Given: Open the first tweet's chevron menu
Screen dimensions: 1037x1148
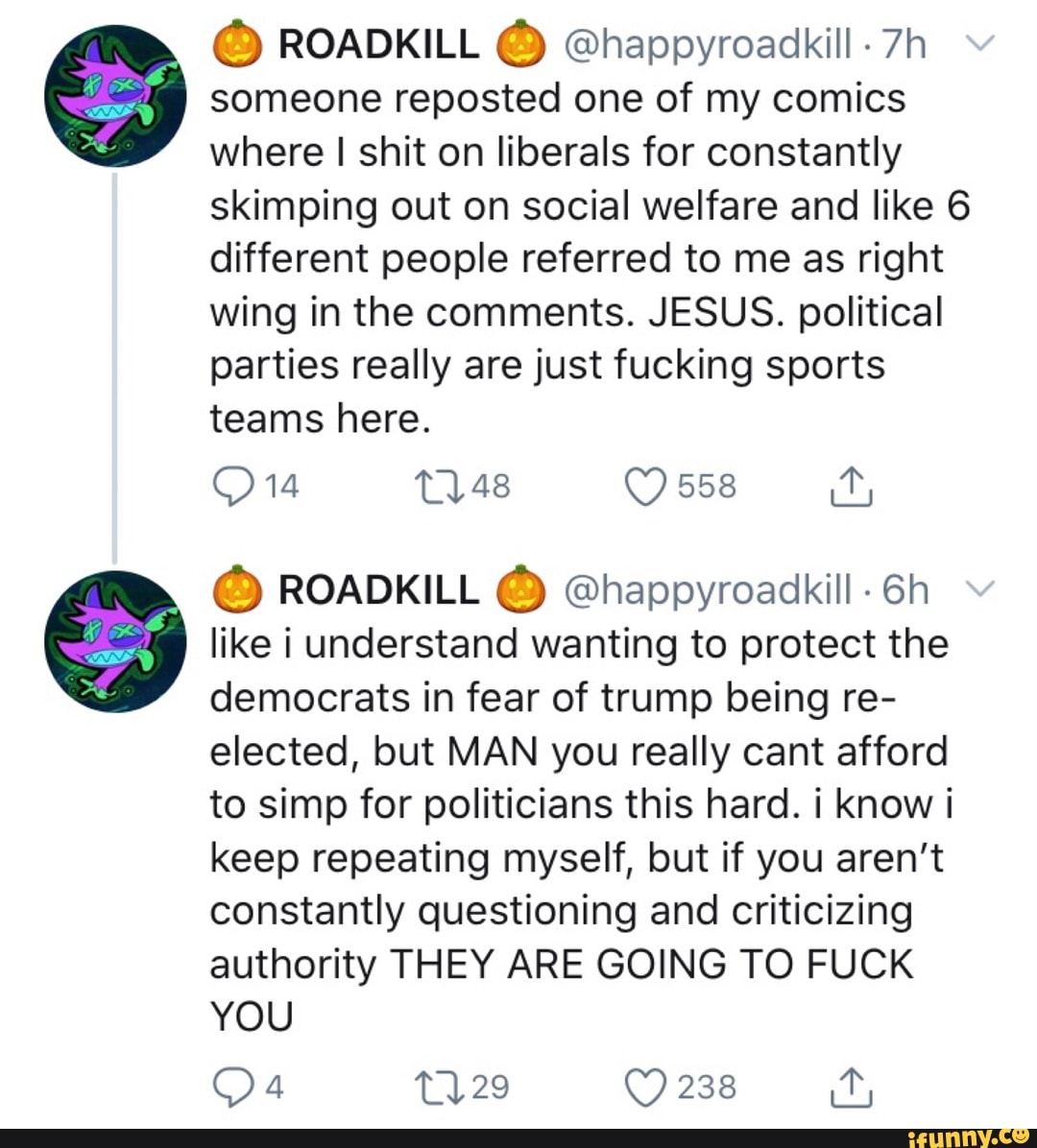Looking at the screenshot, I should pyautogui.click(x=986, y=43).
